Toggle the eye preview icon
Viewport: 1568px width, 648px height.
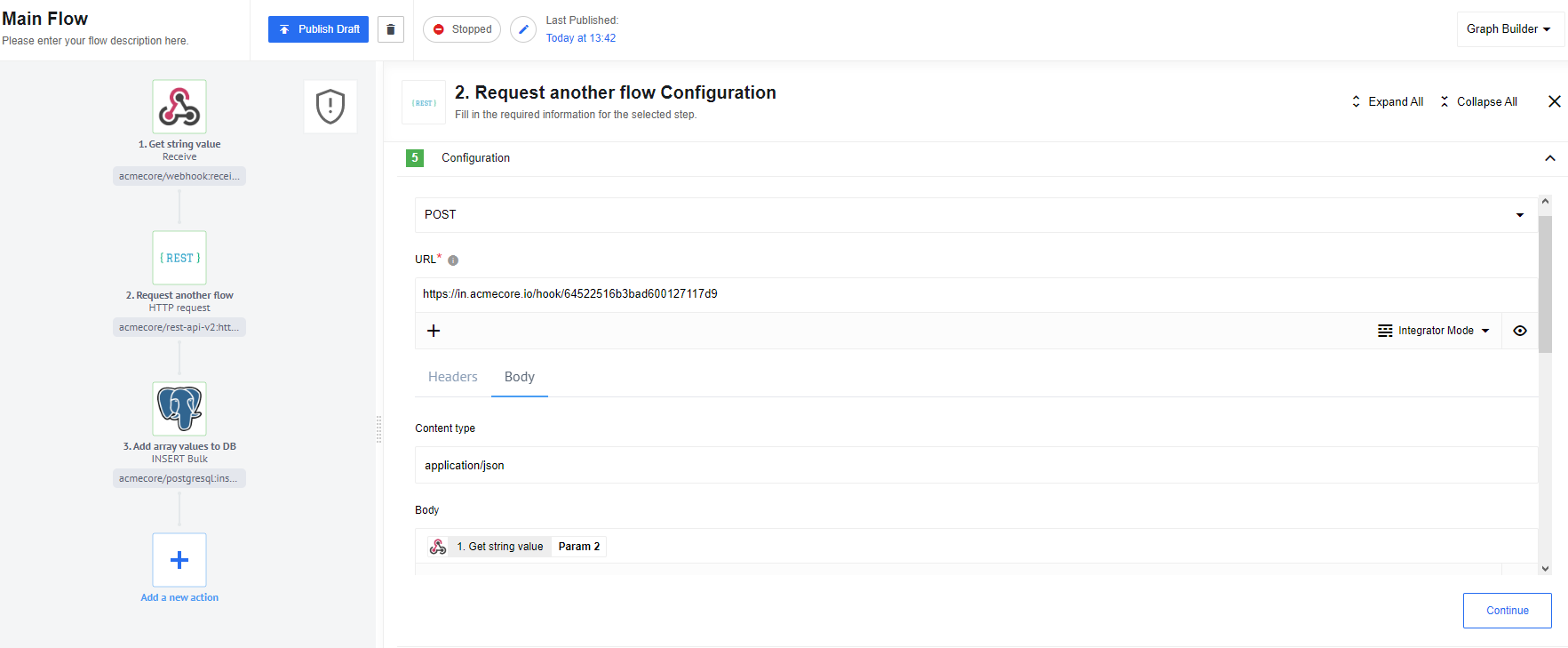[x=1520, y=331]
